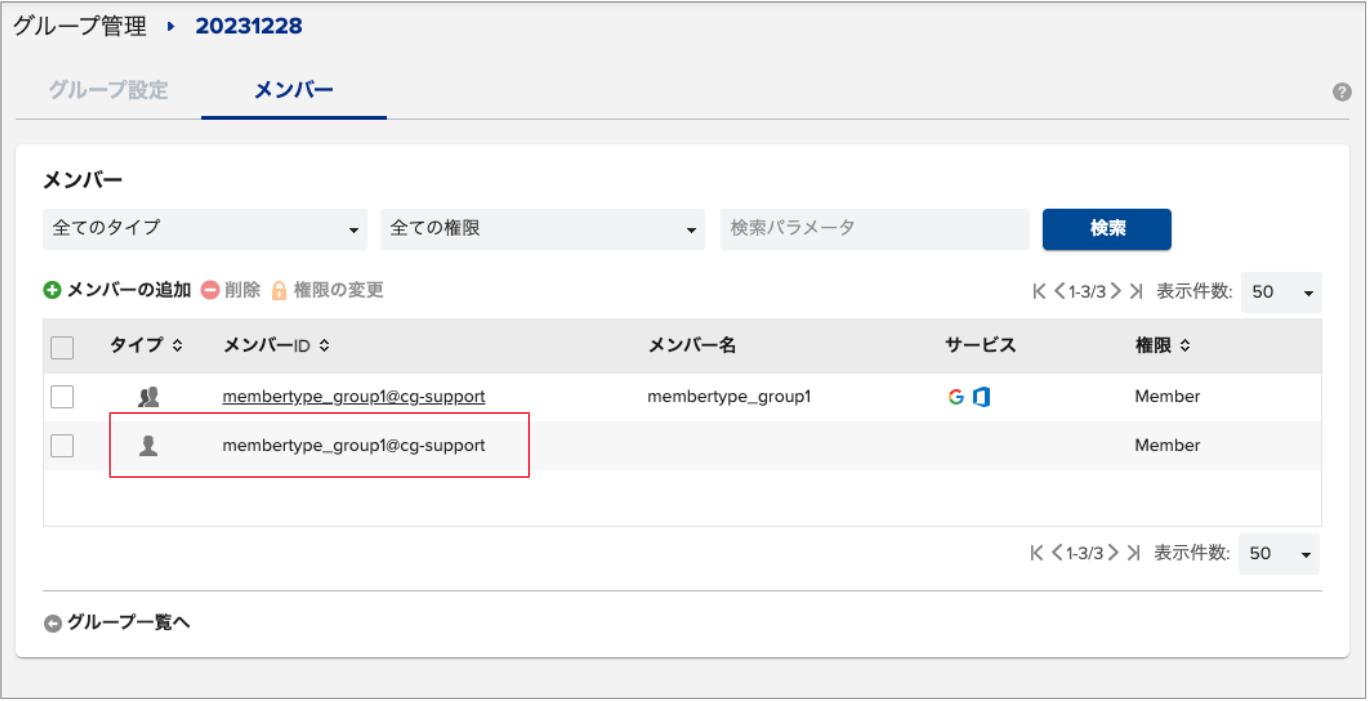Click the red minus delete icon

coord(210,290)
